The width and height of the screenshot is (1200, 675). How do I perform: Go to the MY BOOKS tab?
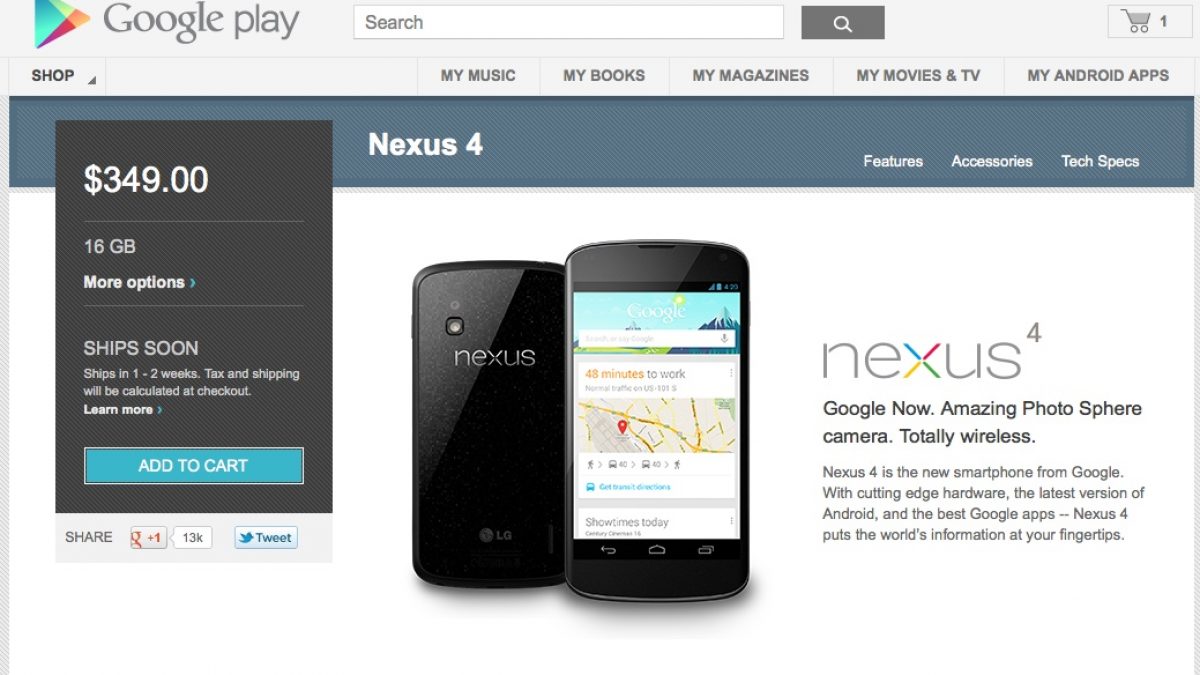[604, 75]
